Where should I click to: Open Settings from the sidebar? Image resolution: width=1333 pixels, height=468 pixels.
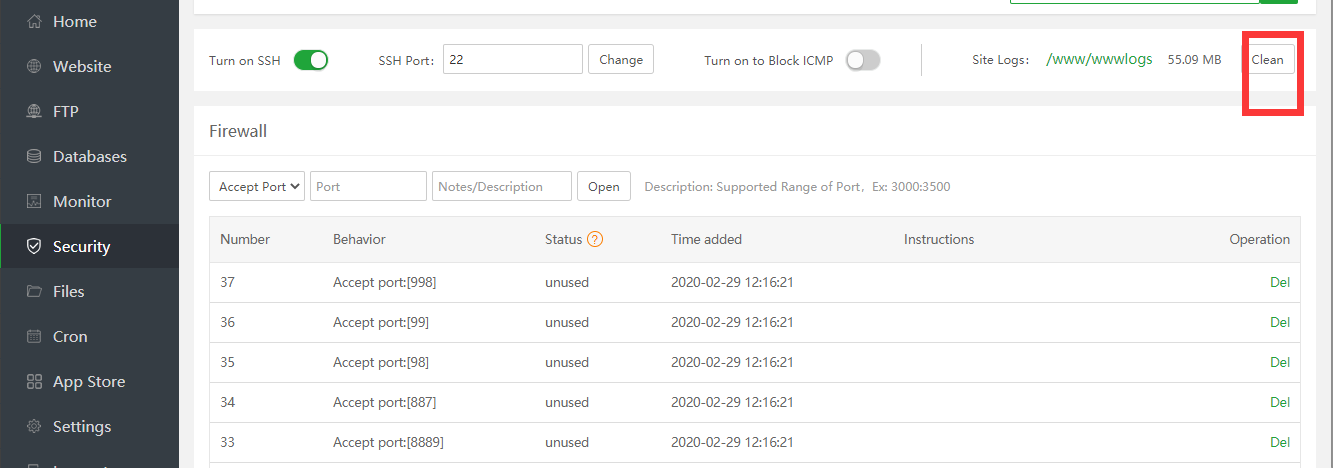[x=81, y=426]
